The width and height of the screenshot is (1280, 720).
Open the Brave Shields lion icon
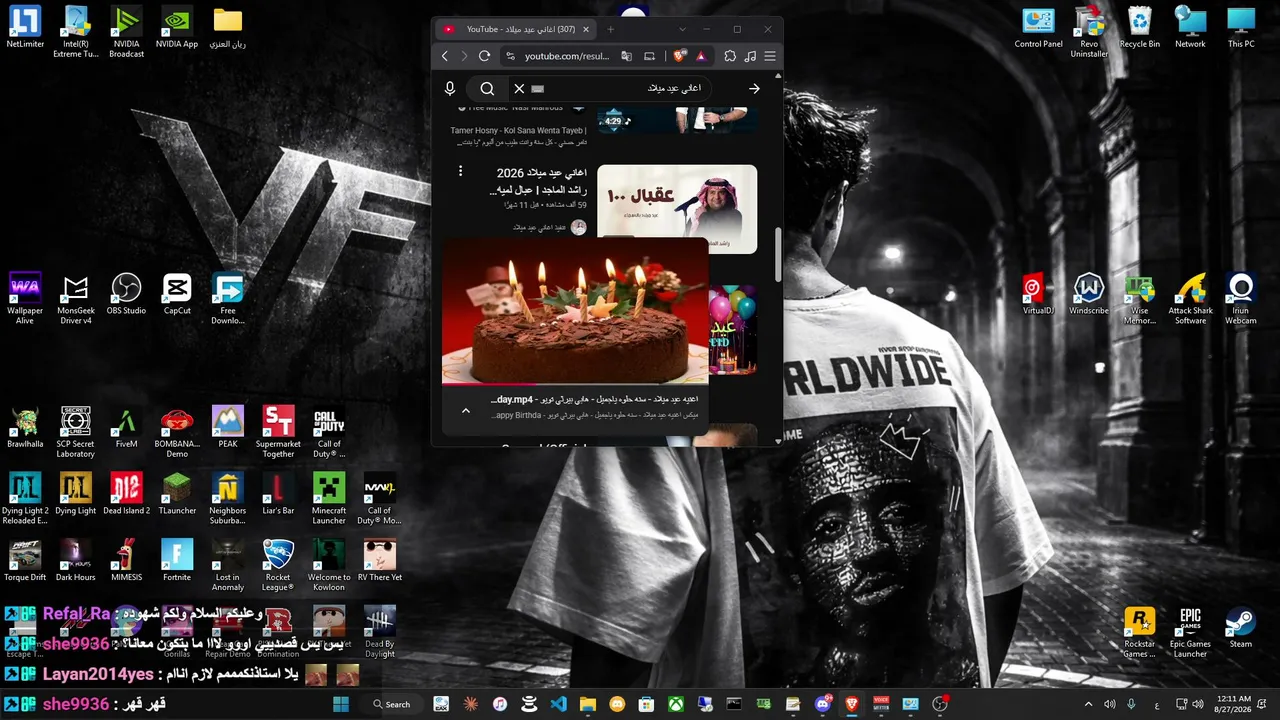(680, 56)
